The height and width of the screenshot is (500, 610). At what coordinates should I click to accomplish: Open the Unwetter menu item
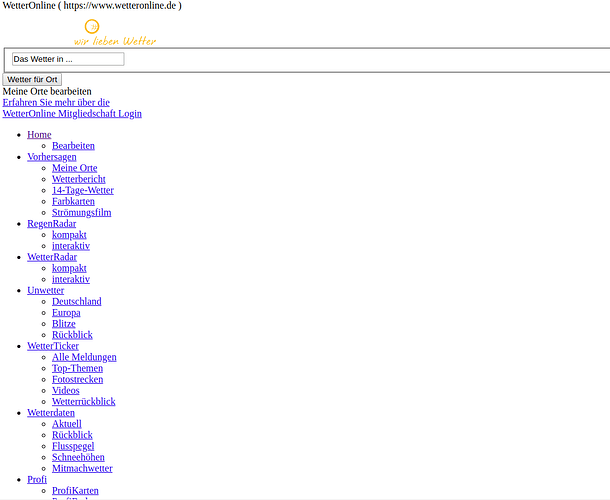click(46, 290)
